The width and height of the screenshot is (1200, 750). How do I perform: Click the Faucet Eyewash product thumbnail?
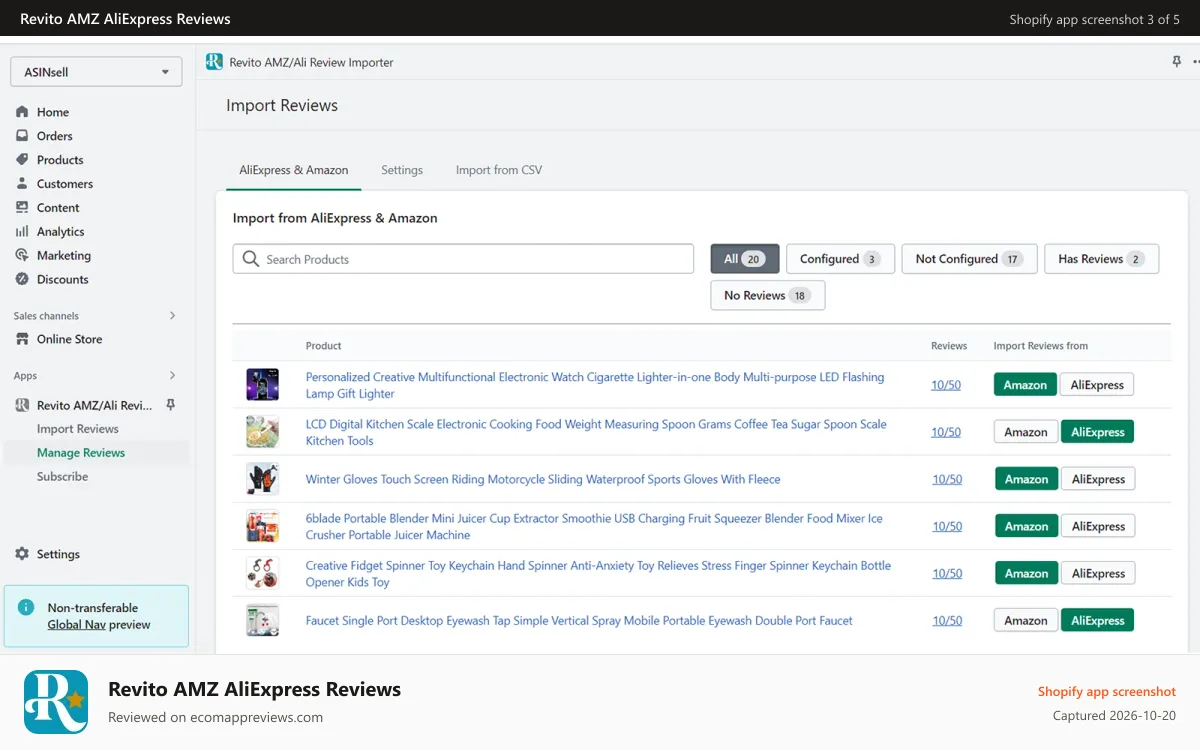(x=262, y=620)
